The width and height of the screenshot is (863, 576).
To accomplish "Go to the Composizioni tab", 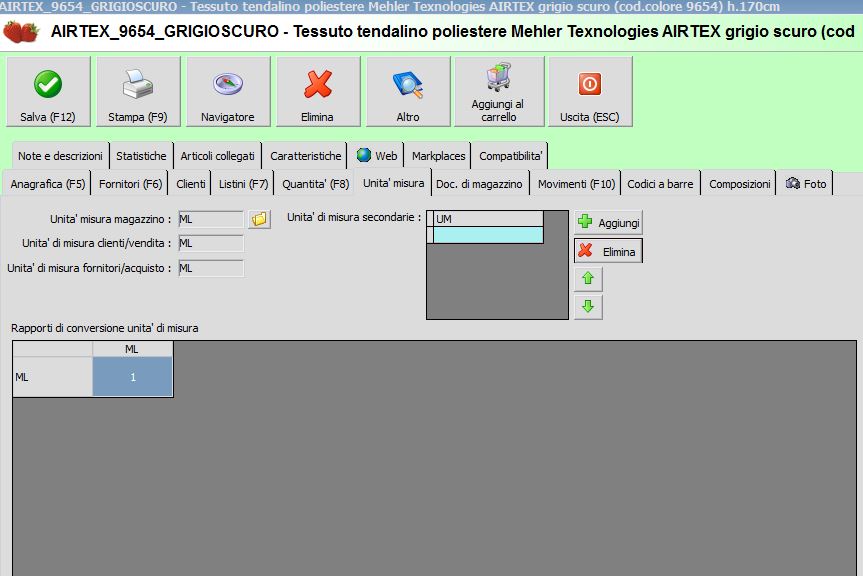I will (x=739, y=184).
